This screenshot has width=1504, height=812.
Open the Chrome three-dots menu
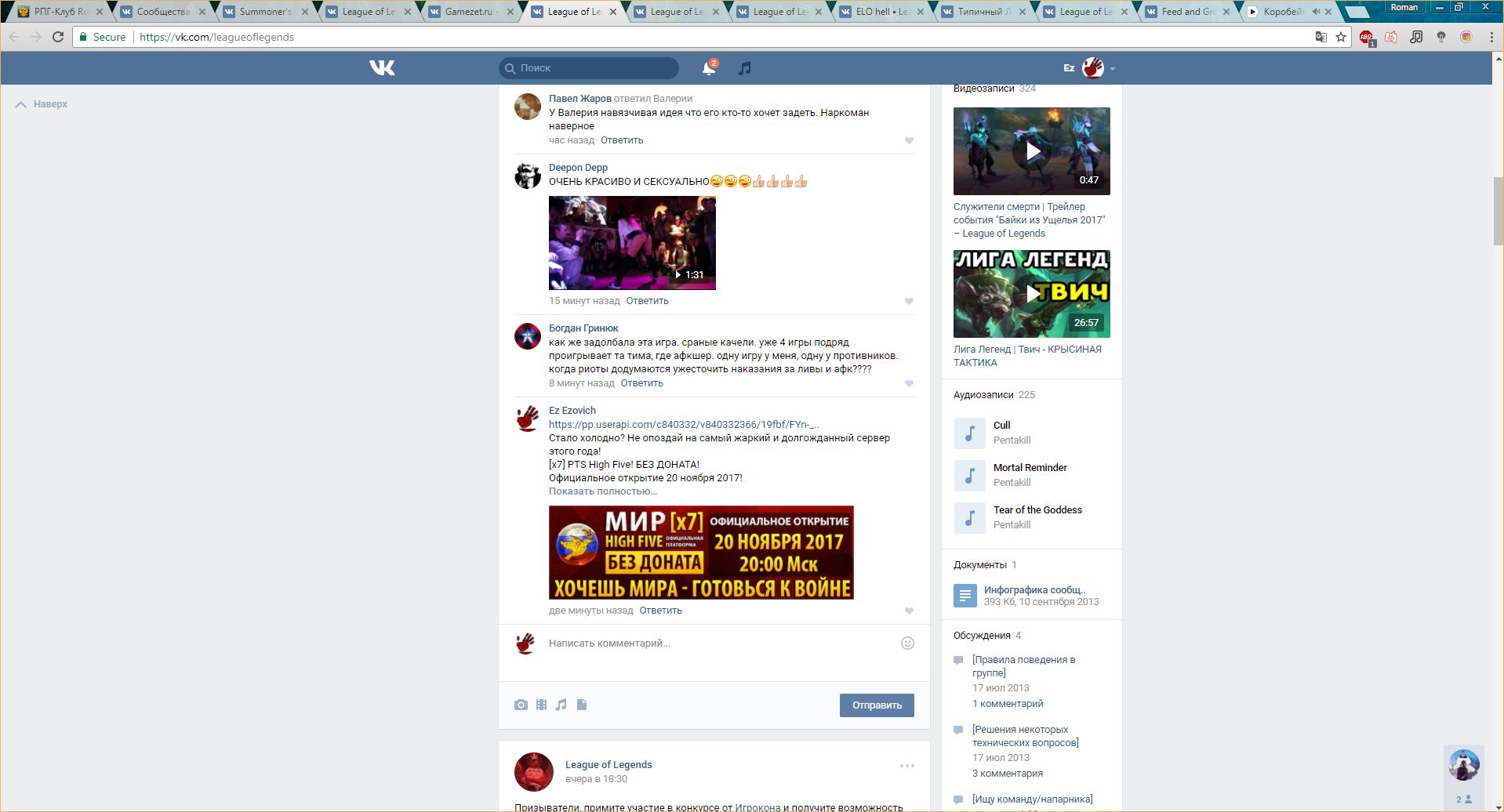(x=1491, y=37)
